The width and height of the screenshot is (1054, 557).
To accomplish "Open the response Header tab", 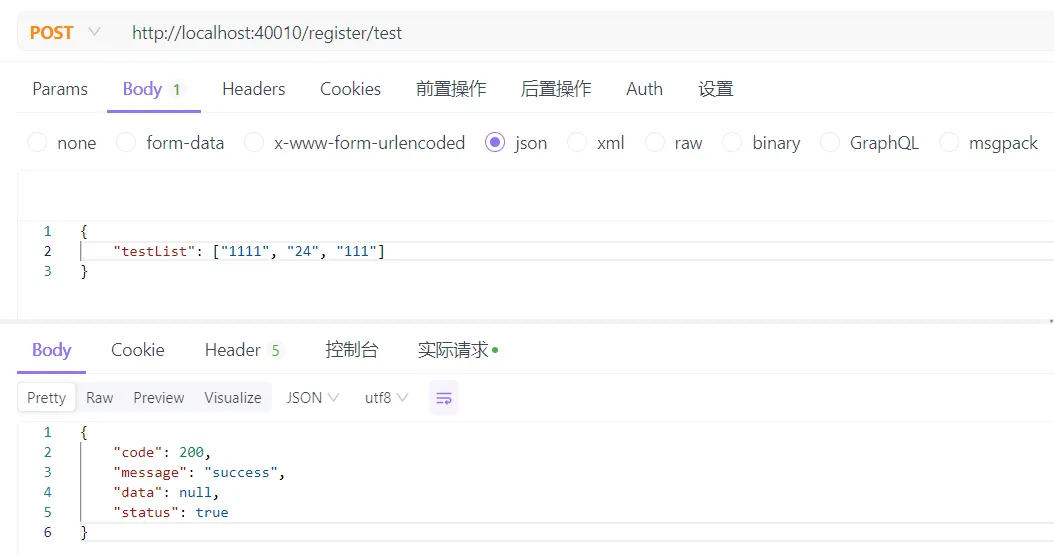I will pos(242,350).
